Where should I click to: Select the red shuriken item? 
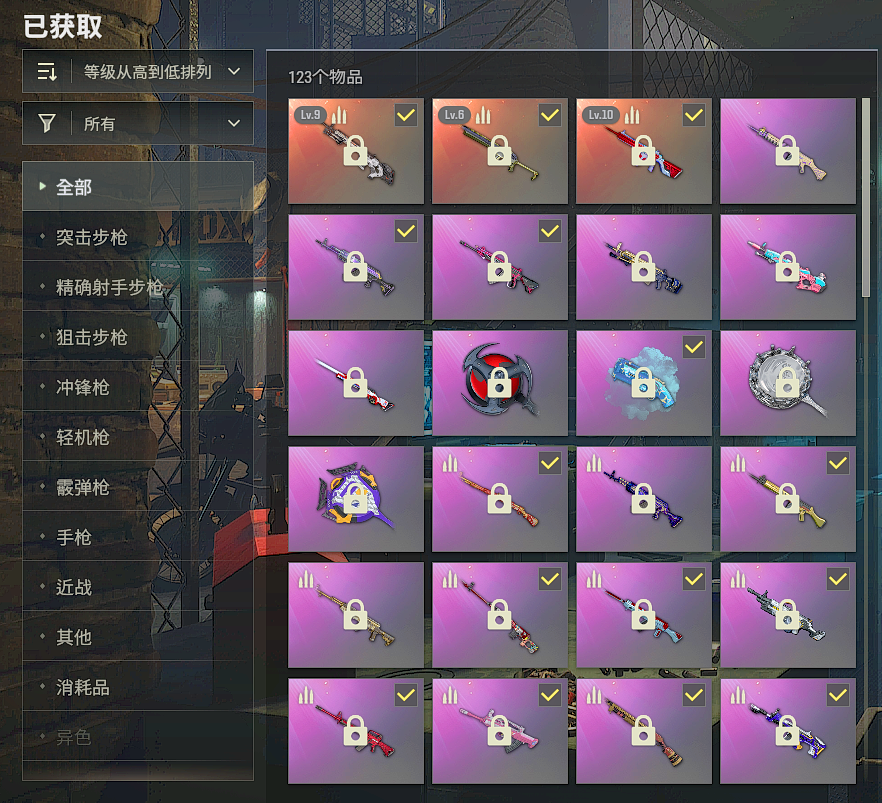pyautogui.click(x=500, y=382)
